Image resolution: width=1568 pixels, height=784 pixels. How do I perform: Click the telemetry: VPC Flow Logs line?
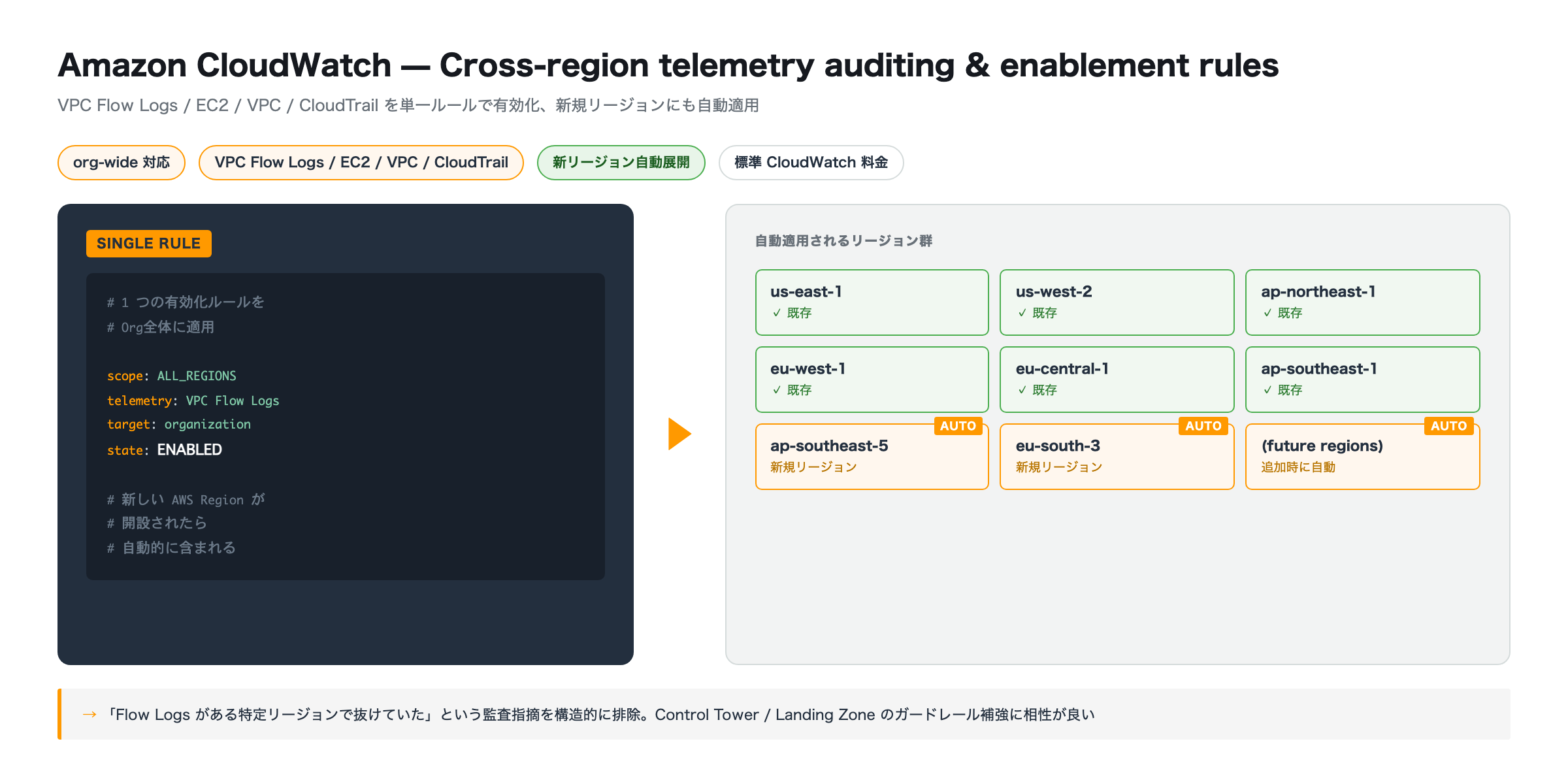(x=193, y=400)
